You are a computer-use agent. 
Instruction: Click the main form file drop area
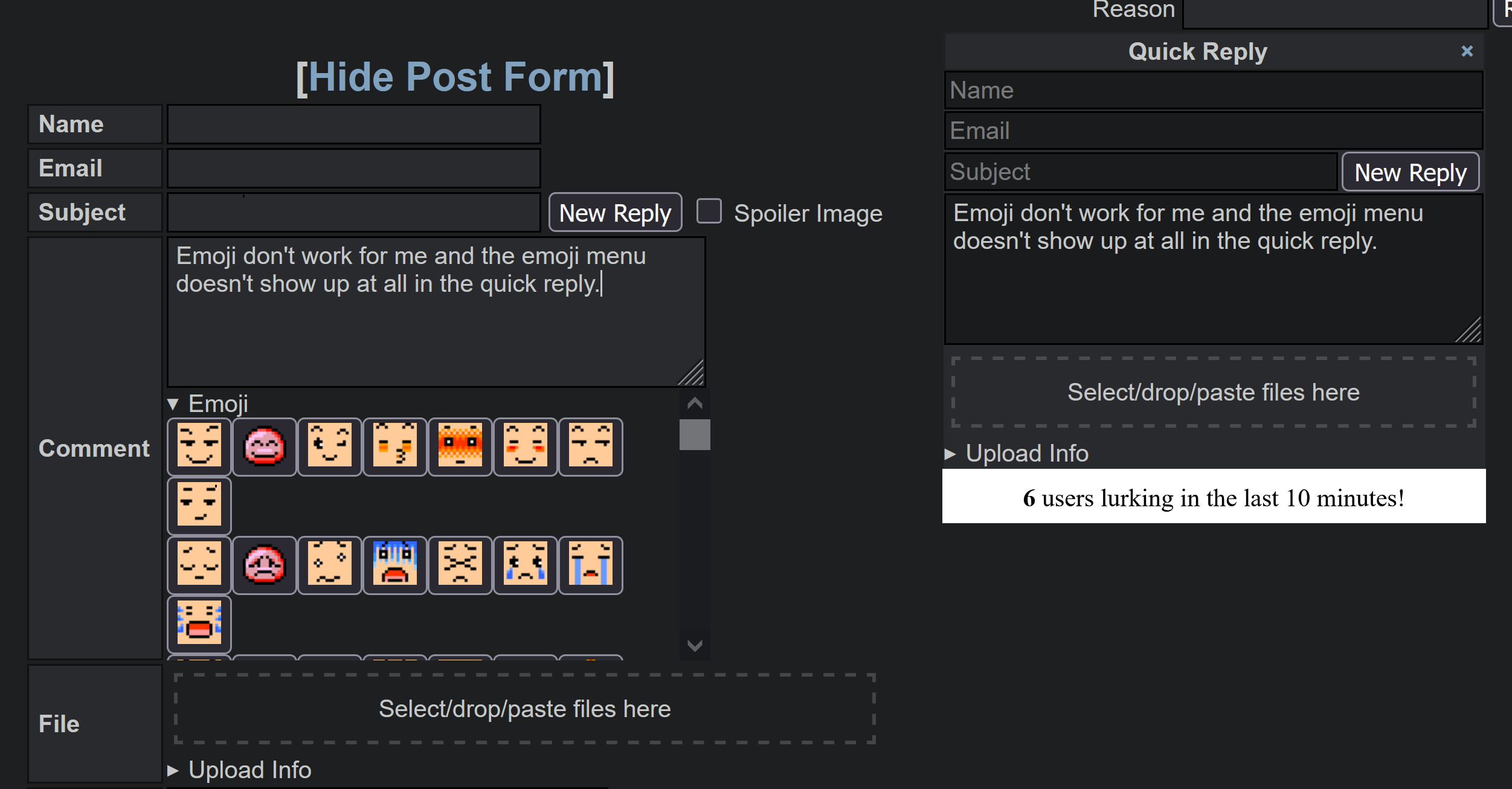pos(524,709)
